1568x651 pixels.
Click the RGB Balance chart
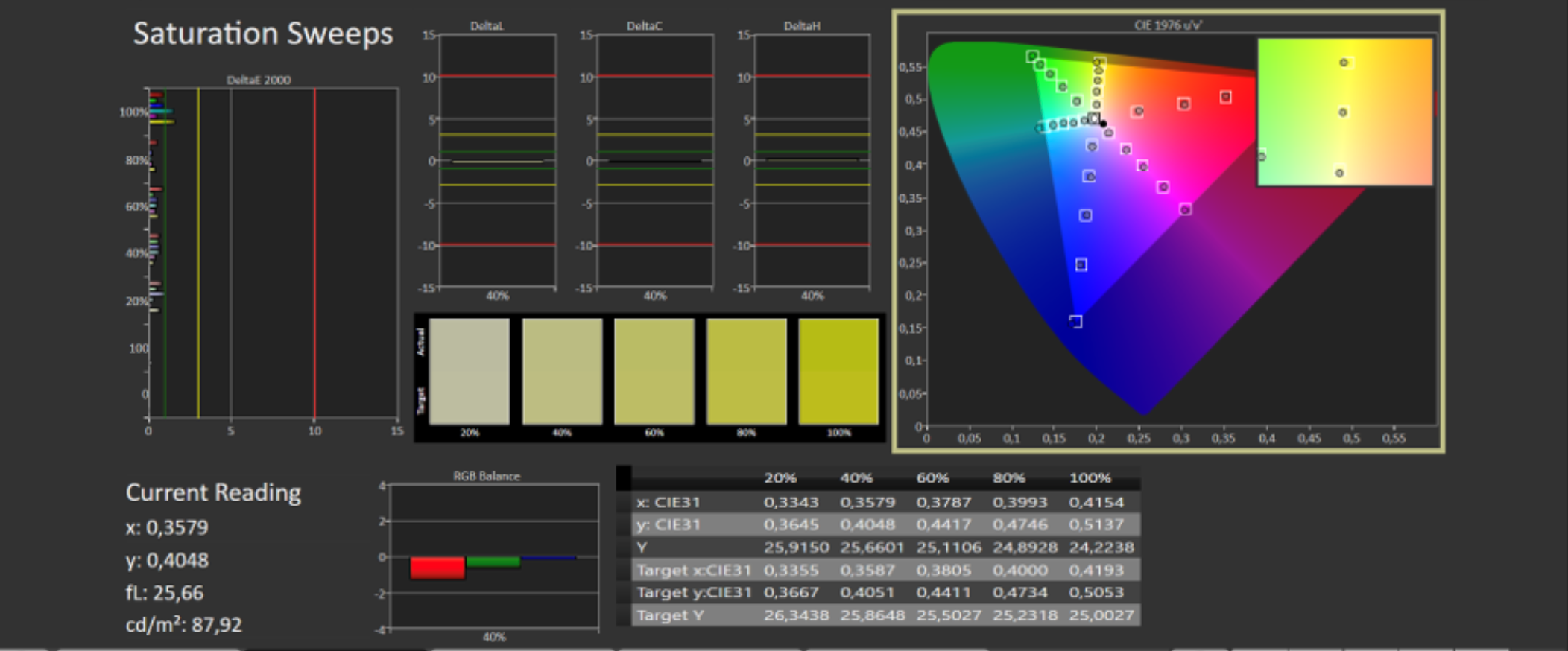tap(493, 556)
